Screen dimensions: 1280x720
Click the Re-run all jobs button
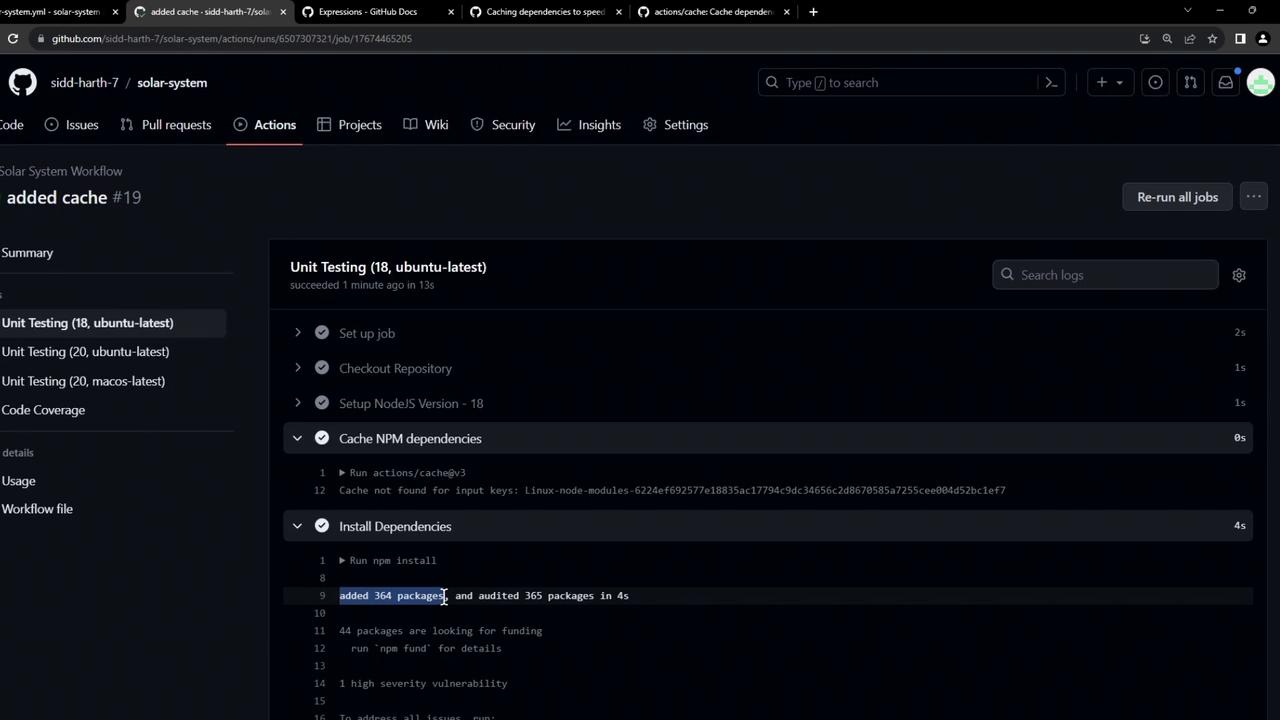(x=1177, y=197)
